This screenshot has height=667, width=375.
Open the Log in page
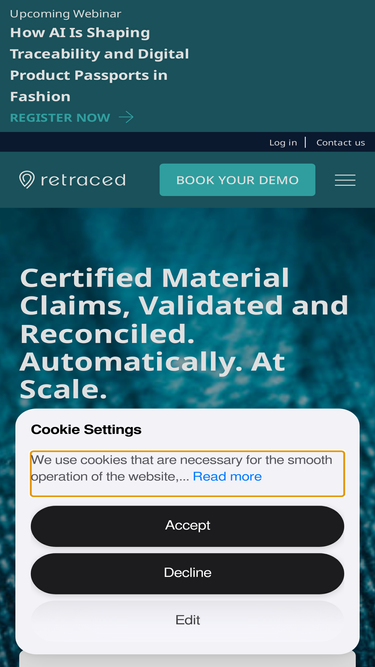[x=283, y=143]
